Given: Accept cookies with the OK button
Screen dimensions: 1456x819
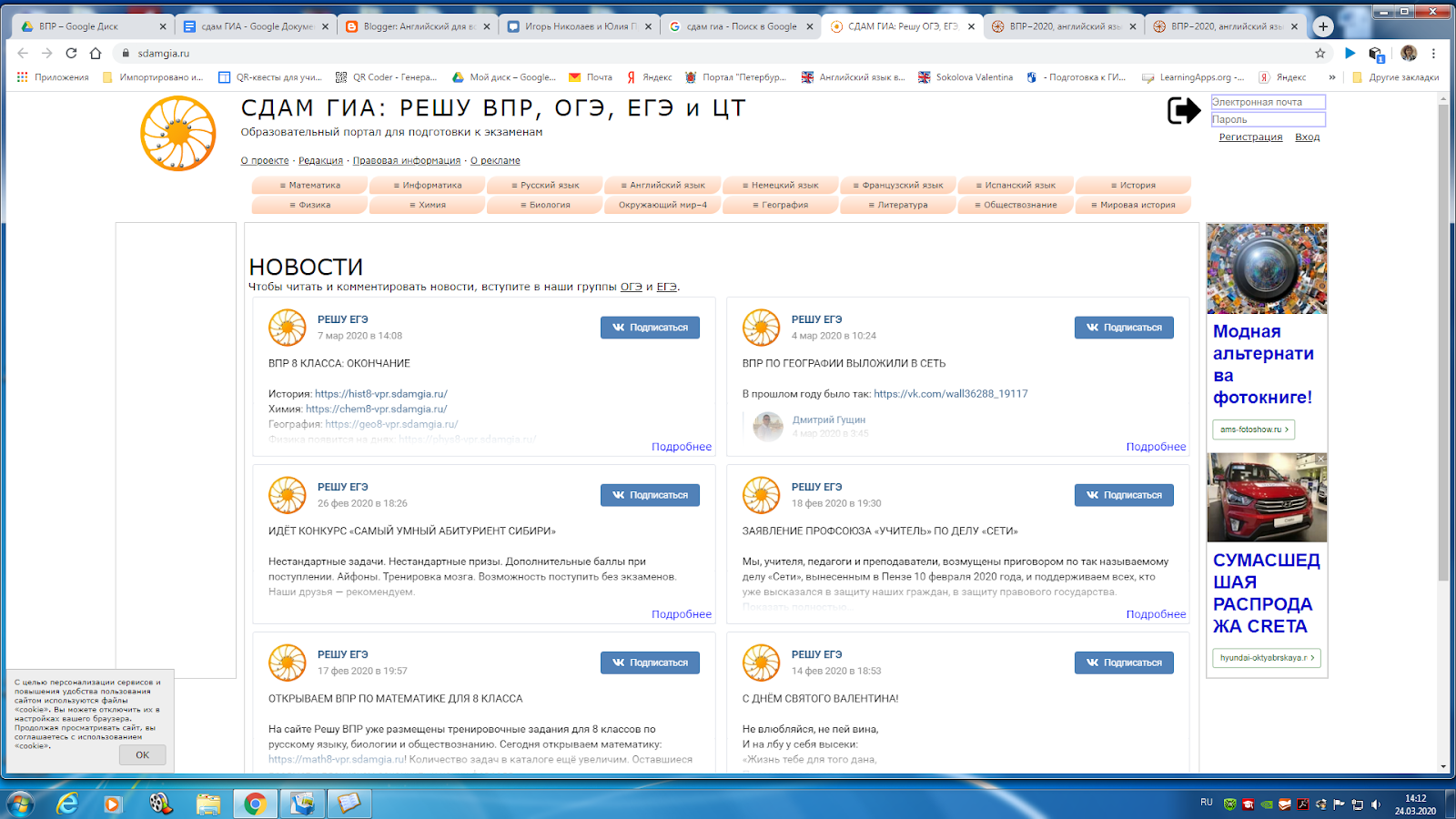Looking at the screenshot, I should [143, 755].
